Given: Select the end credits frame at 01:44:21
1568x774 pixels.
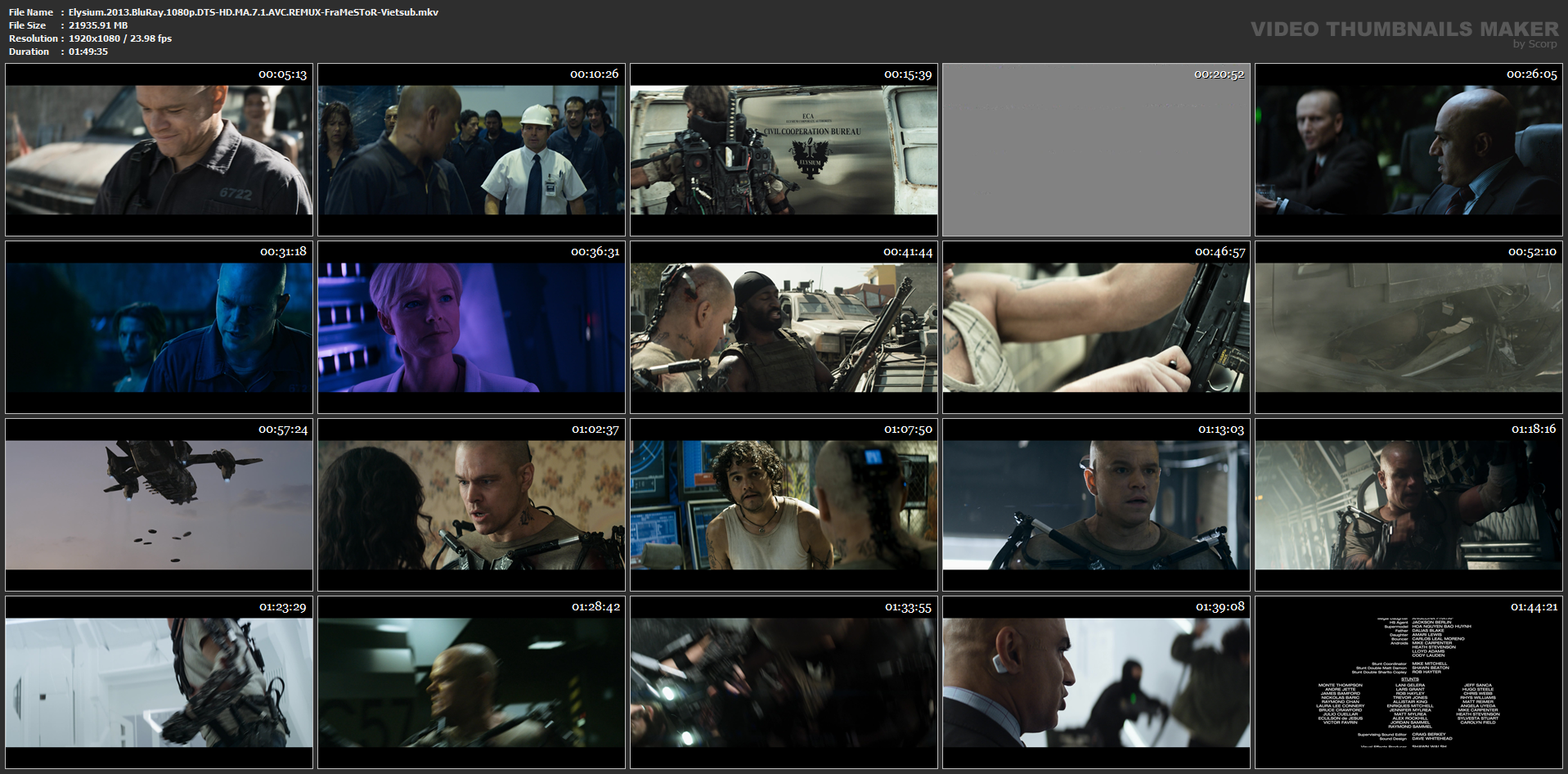Looking at the screenshot, I should click(x=1409, y=682).
